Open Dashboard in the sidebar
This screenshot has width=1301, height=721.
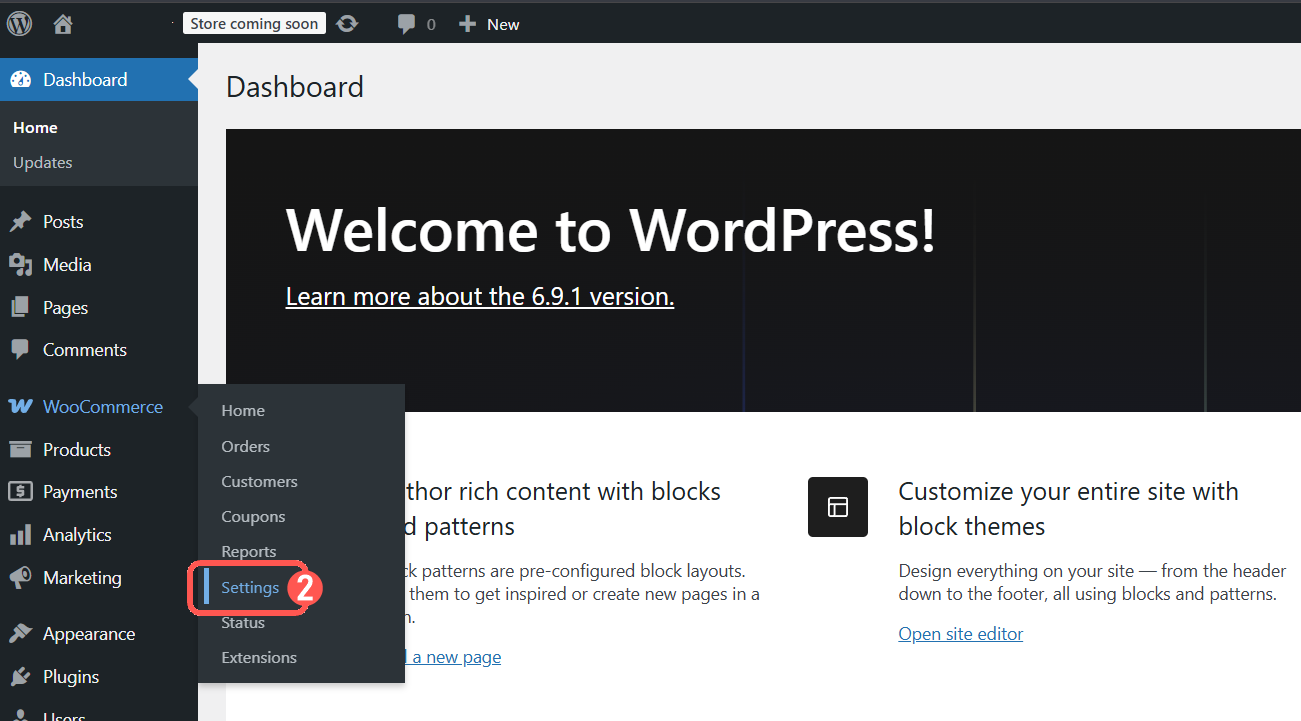coord(85,80)
